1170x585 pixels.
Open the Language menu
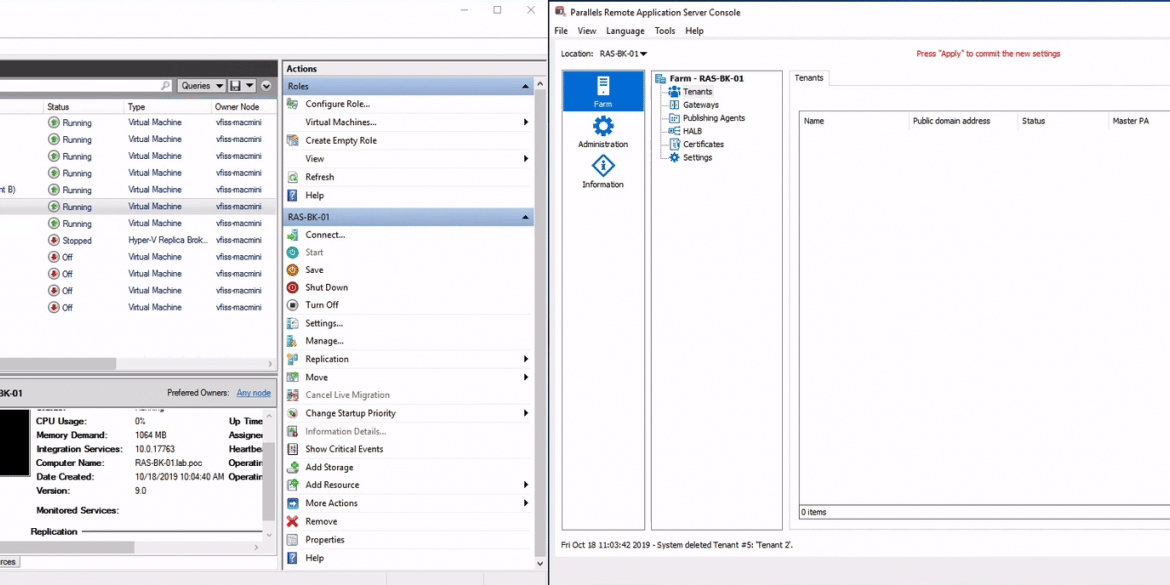(x=625, y=31)
